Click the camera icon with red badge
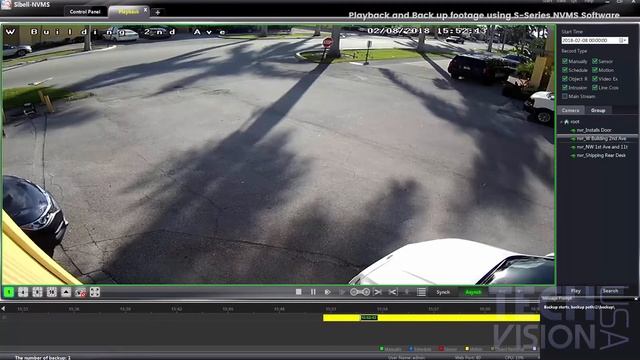The width and height of the screenshot is (640, 360). (80, 292)
